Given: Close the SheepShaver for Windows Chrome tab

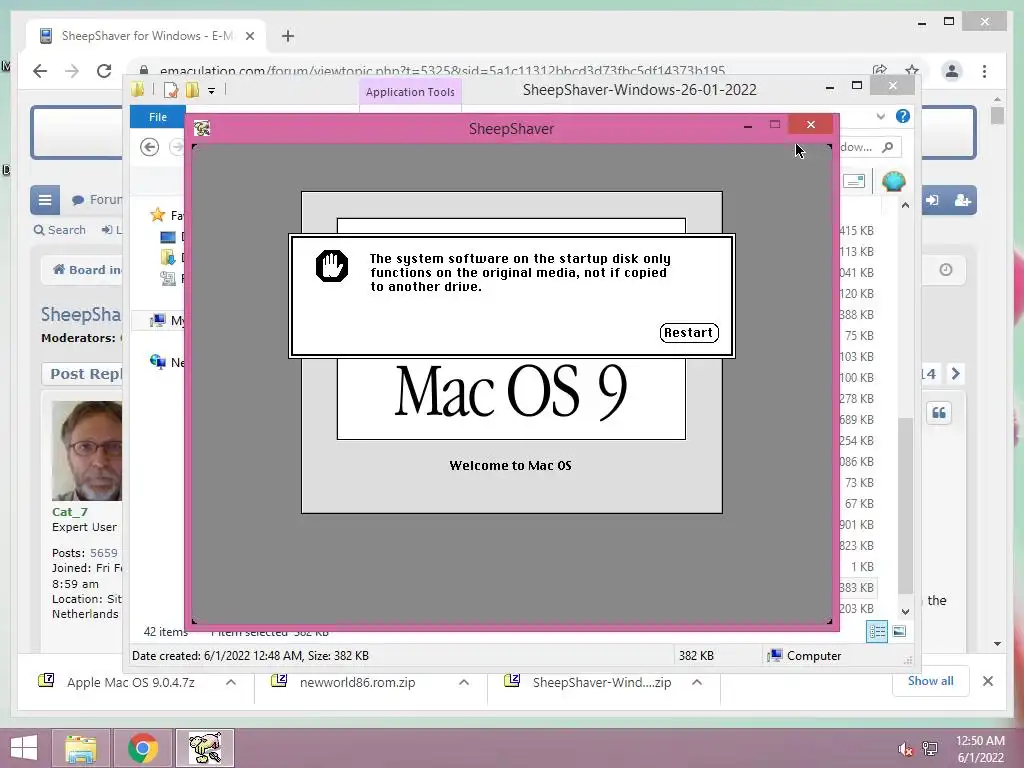Looking at the screenshot, I should (x=249, y=36).
